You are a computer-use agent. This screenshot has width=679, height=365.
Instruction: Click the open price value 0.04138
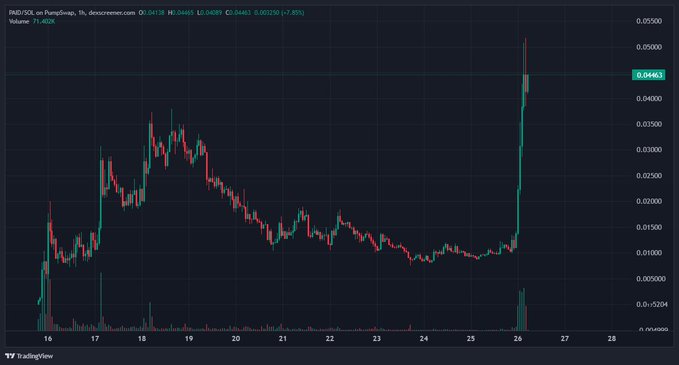coord(153,13)
